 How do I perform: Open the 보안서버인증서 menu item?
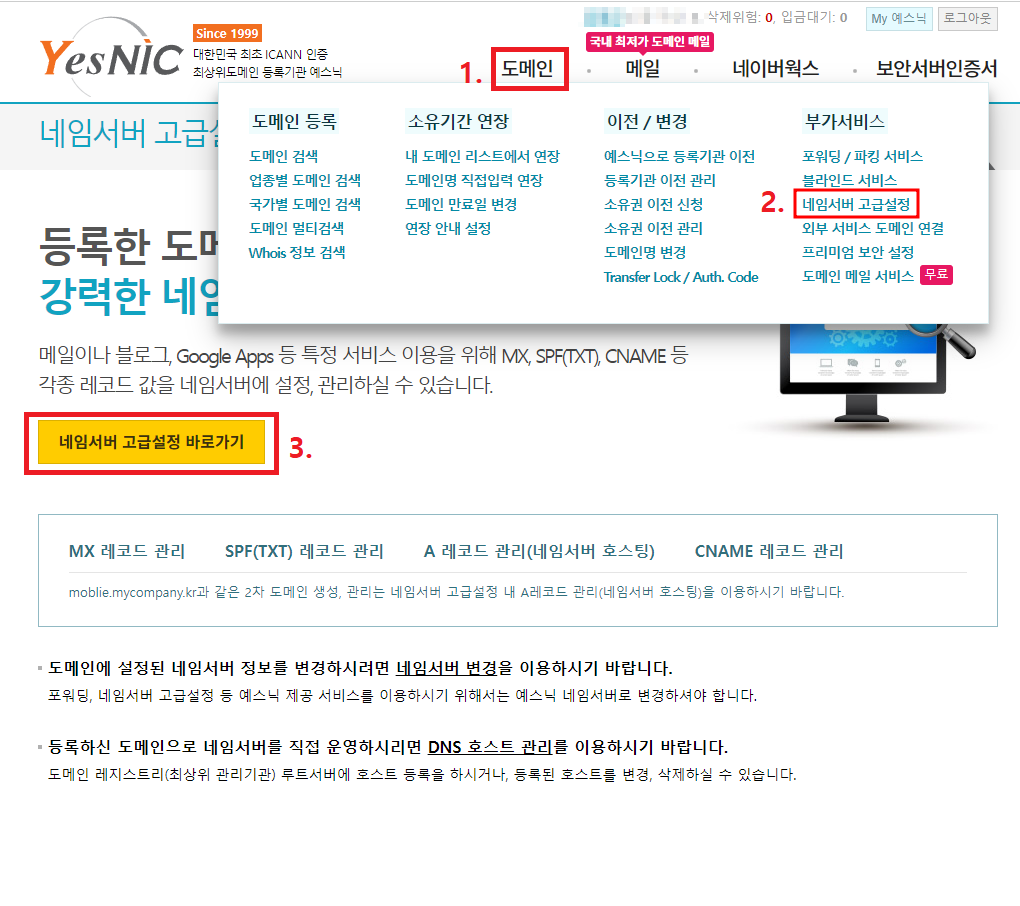936,68
